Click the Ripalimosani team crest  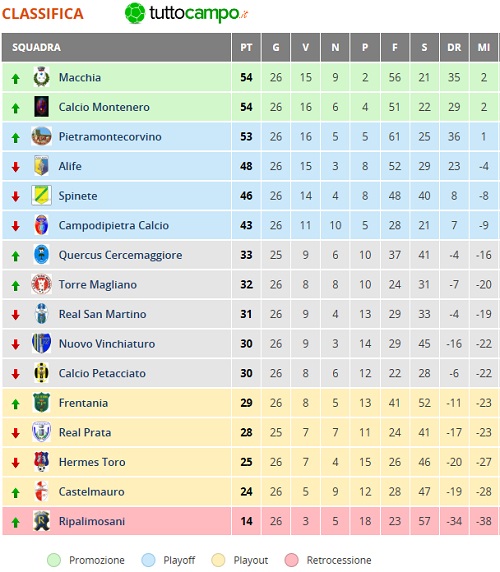[x=41, y=521]
